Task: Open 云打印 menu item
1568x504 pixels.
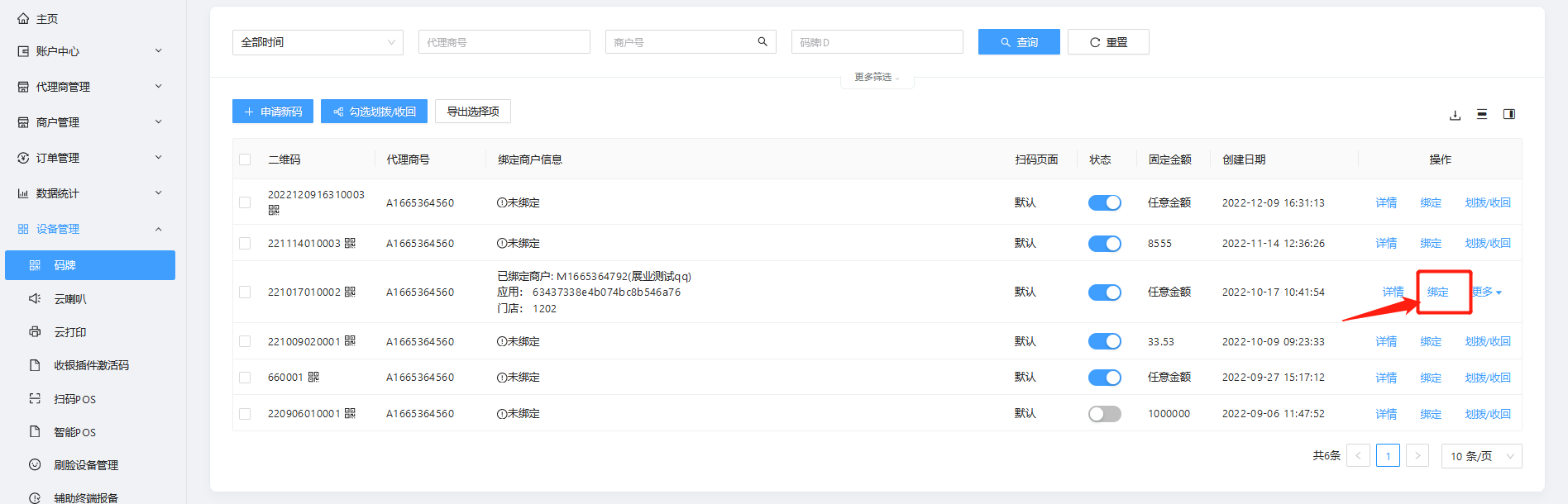Action: [90, 331]
